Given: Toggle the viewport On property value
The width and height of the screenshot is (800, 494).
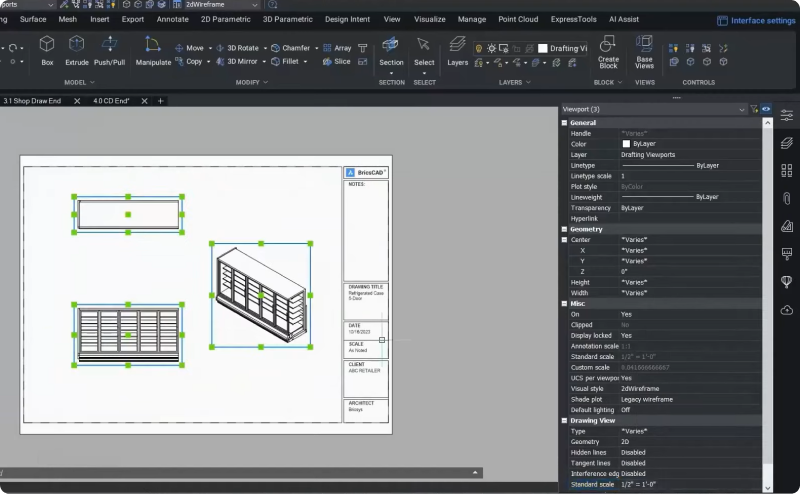Looking at the screenshot, I should 626,314.
